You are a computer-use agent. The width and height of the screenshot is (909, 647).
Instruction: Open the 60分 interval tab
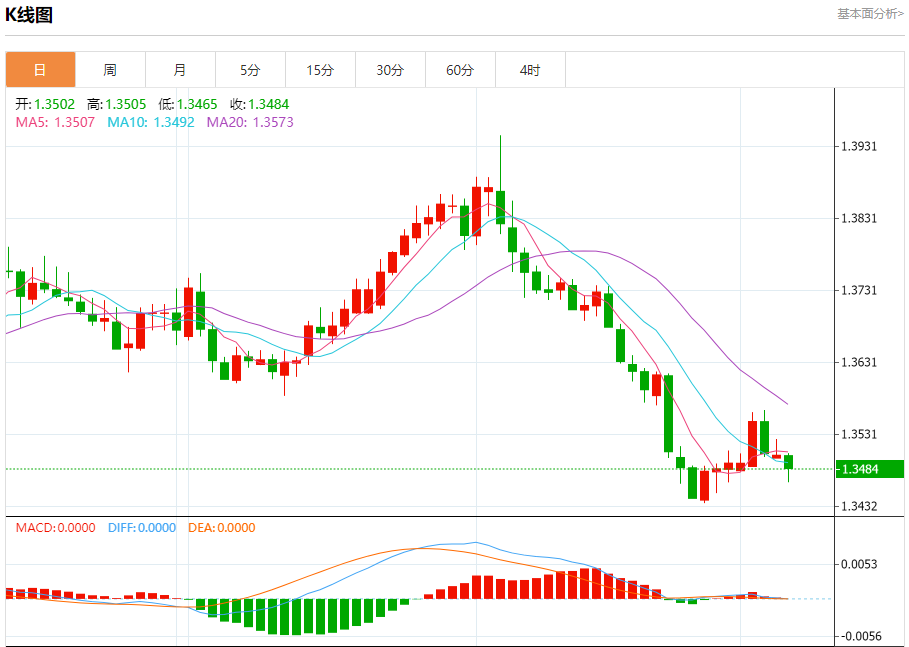click(460, 70)
